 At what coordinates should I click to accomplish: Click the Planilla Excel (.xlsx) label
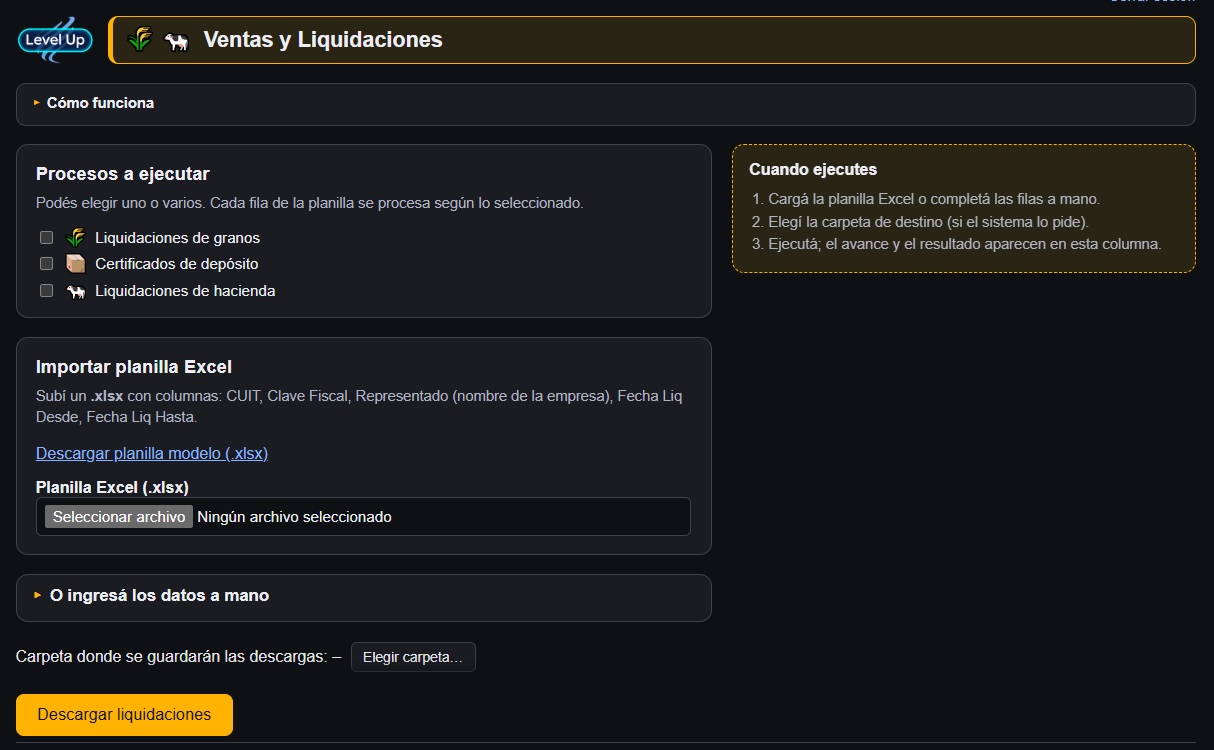pyautogui.click(x=113, y=487)
